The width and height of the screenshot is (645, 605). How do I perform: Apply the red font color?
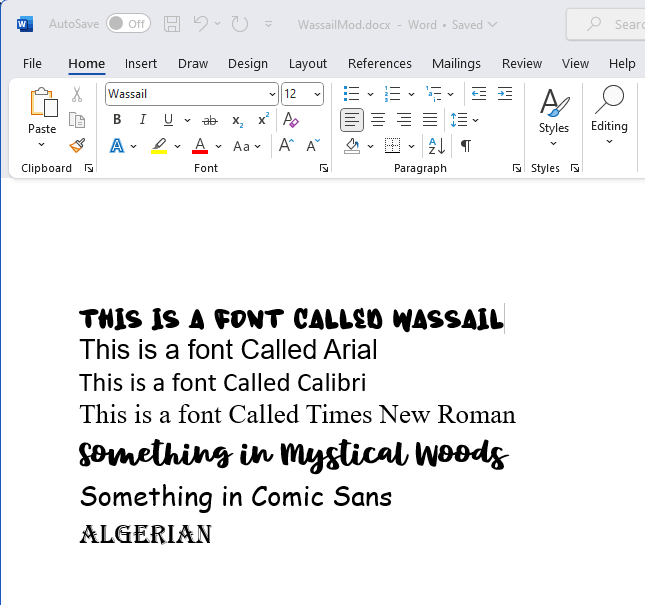(x=200, y=146)
